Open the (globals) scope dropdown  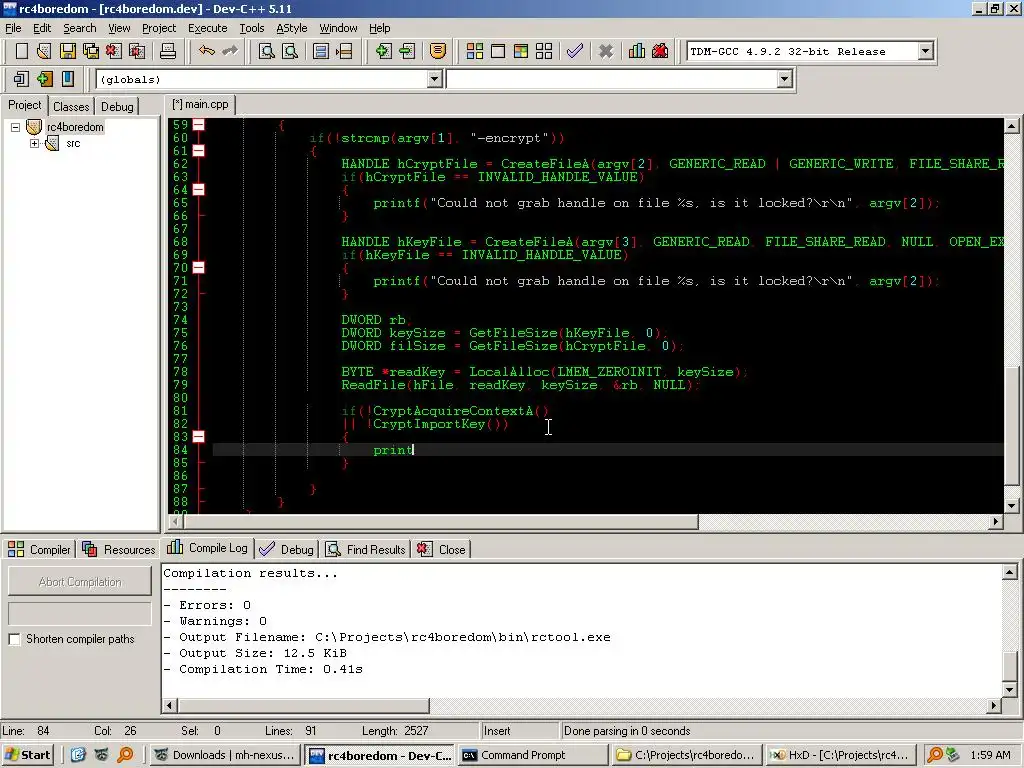tap(434, 79)
